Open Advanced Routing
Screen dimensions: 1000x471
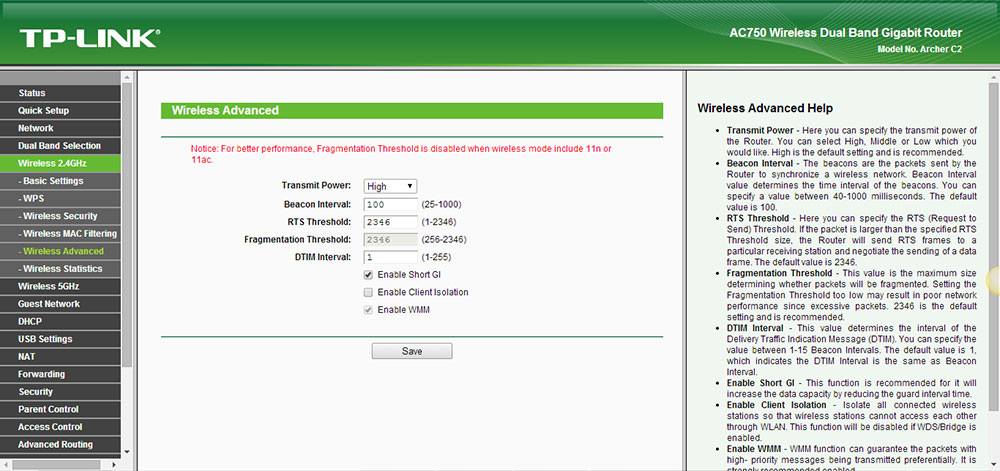tap(60, 444)
